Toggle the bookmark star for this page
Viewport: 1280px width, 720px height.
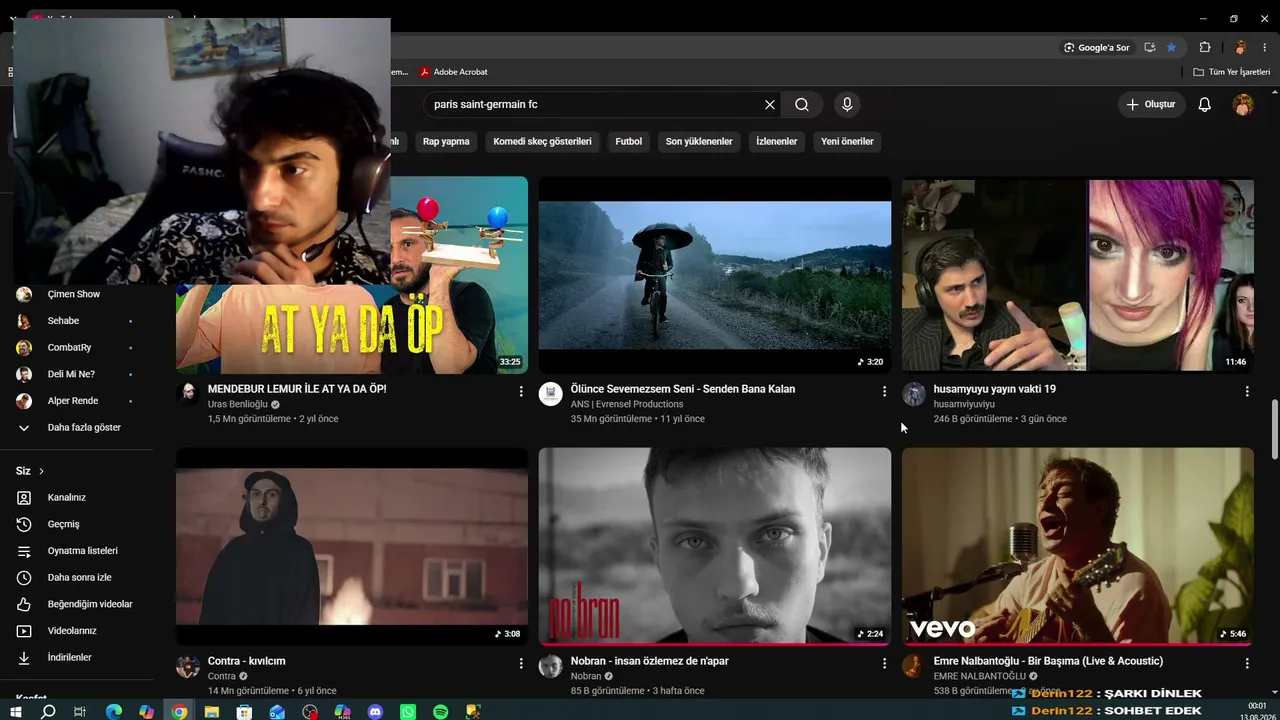pos(1171,47)
